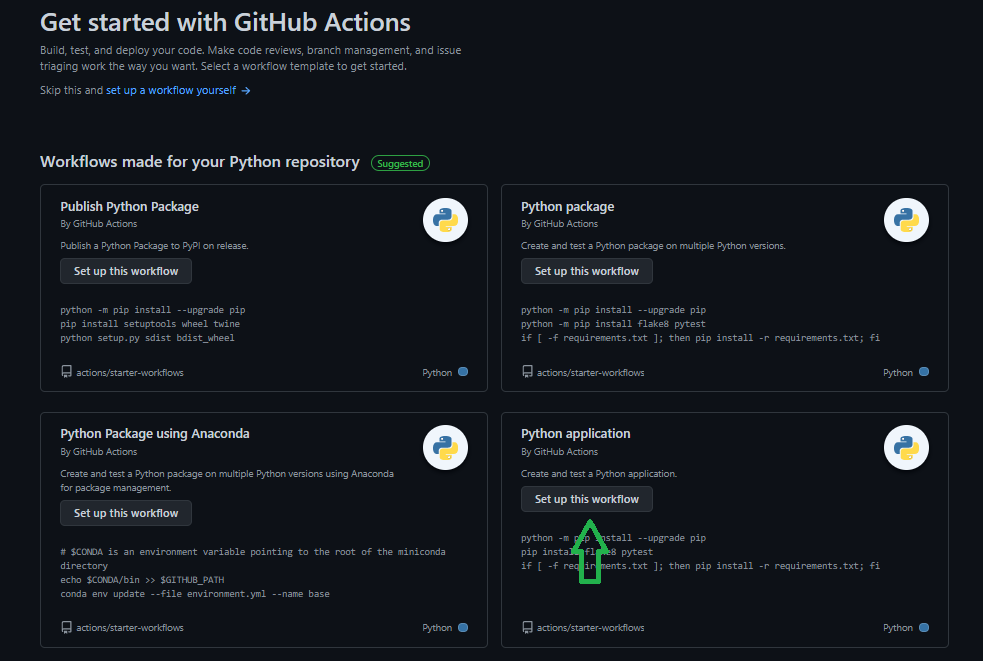
Task: Click blue Python language dot in Publish Python Package card
Action: point(463,372)
